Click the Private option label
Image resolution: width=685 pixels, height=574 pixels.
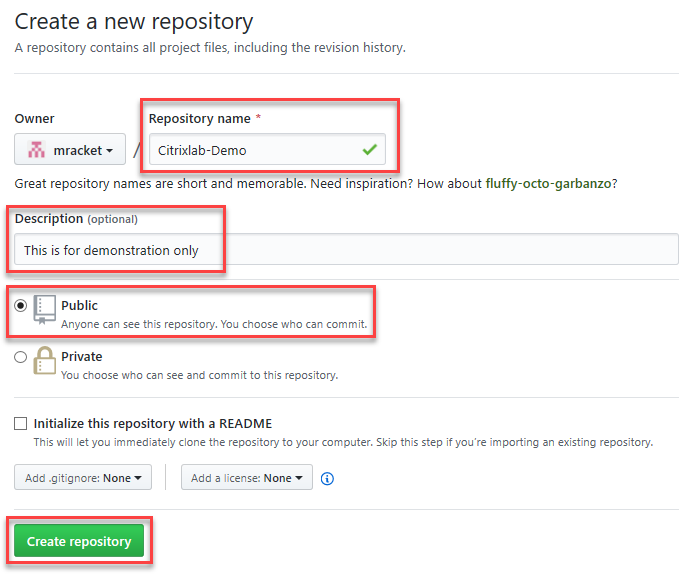pyautogui.click(x=82, y=356)
